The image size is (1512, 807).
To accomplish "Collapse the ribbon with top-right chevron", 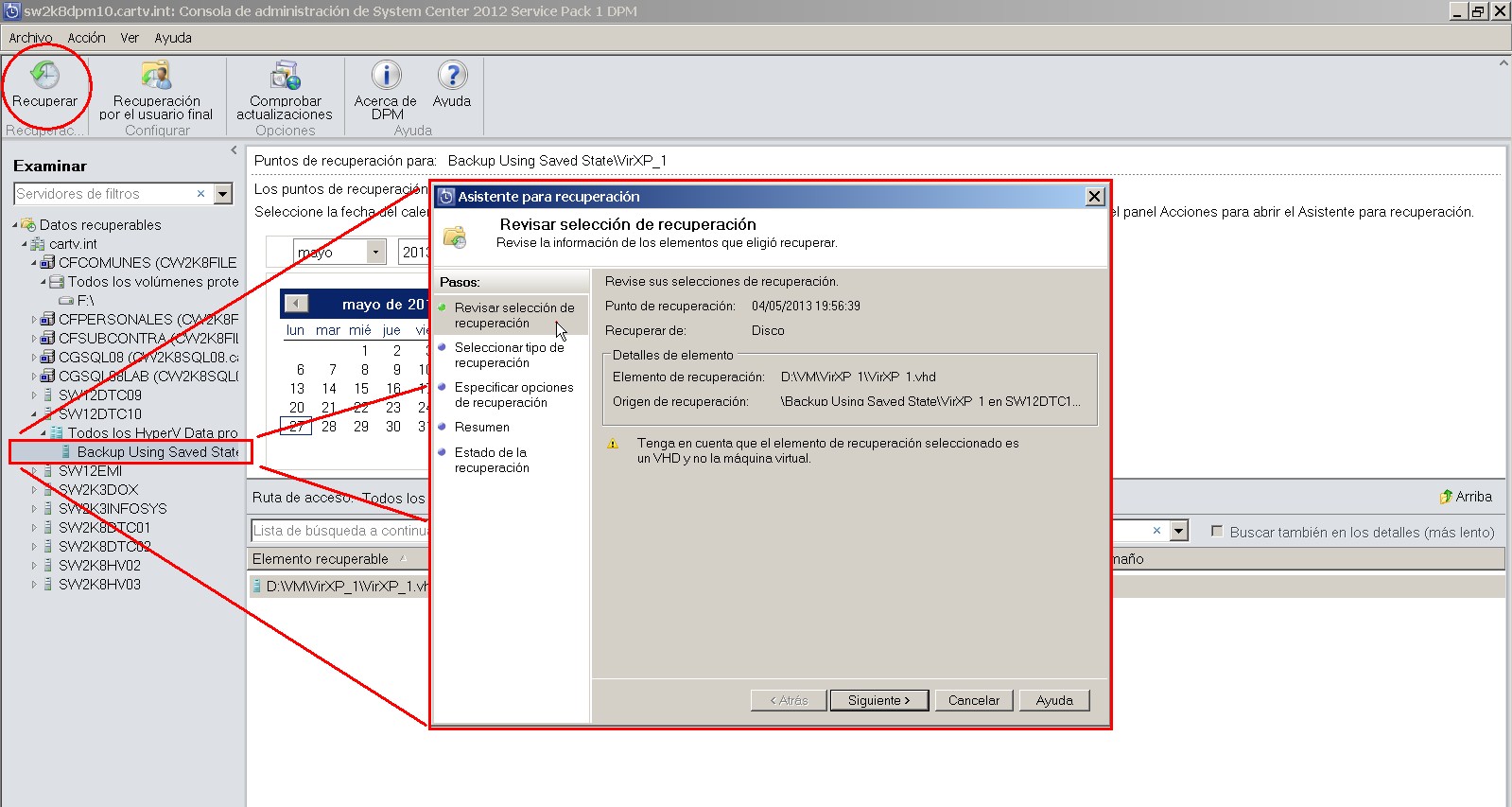I will click(x=1503, y=63).
